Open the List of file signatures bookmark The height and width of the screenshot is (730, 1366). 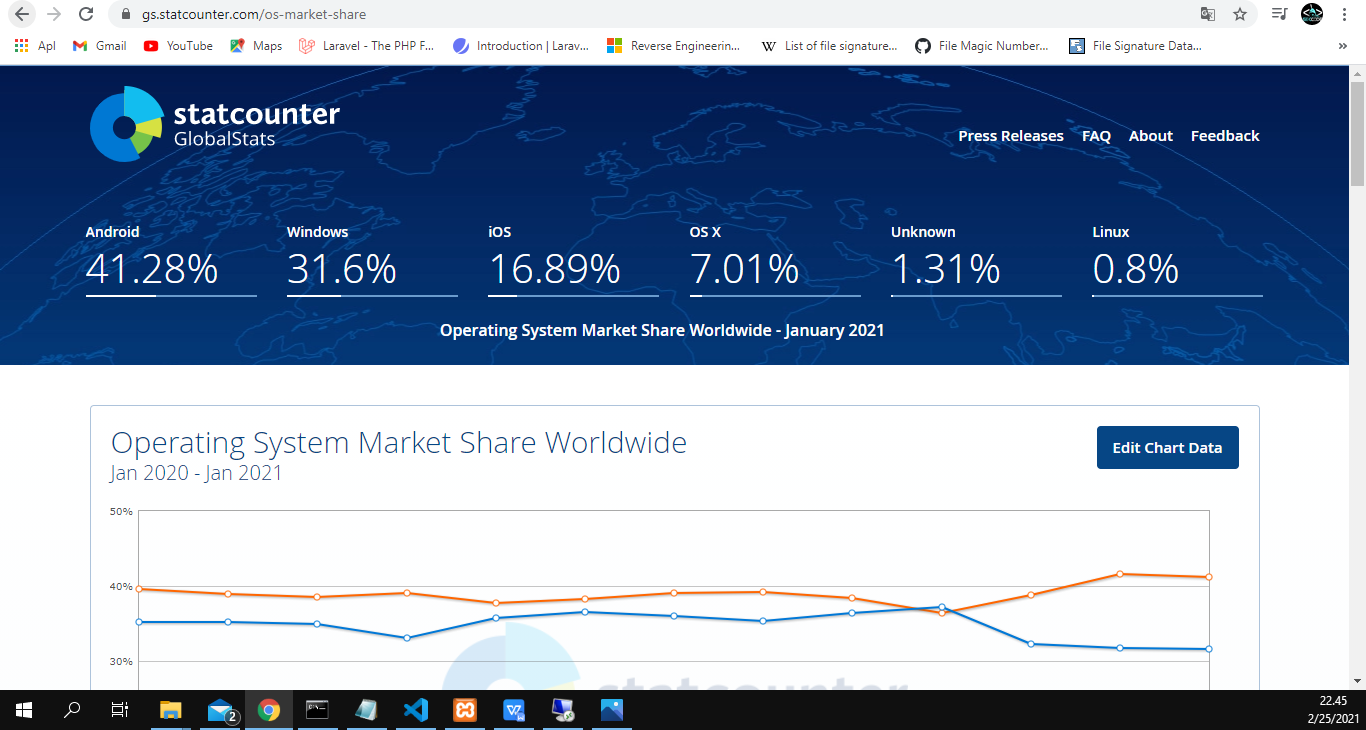[x=829, y=46]
